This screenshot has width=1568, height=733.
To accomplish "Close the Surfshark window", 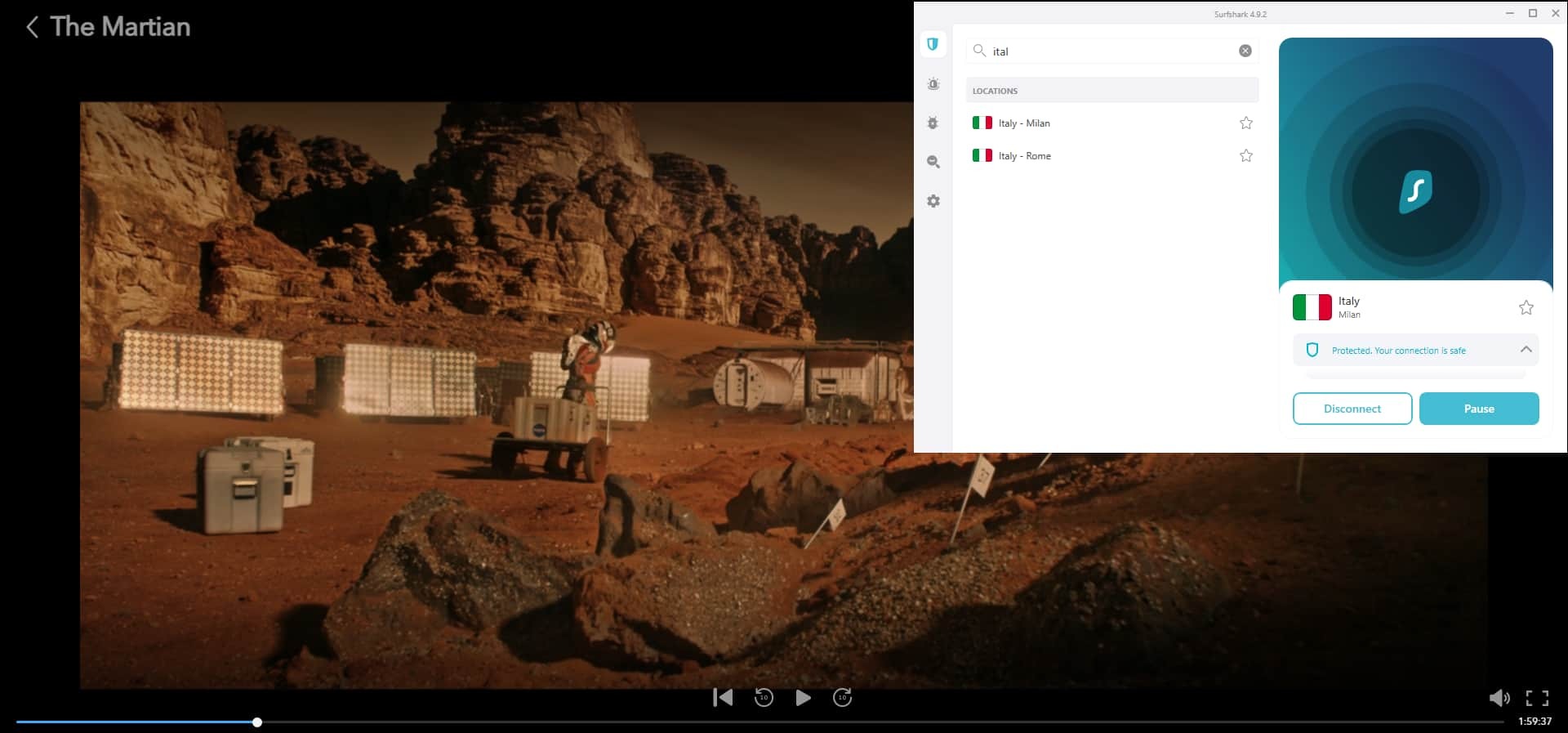I will click(x=1556, y=13).
